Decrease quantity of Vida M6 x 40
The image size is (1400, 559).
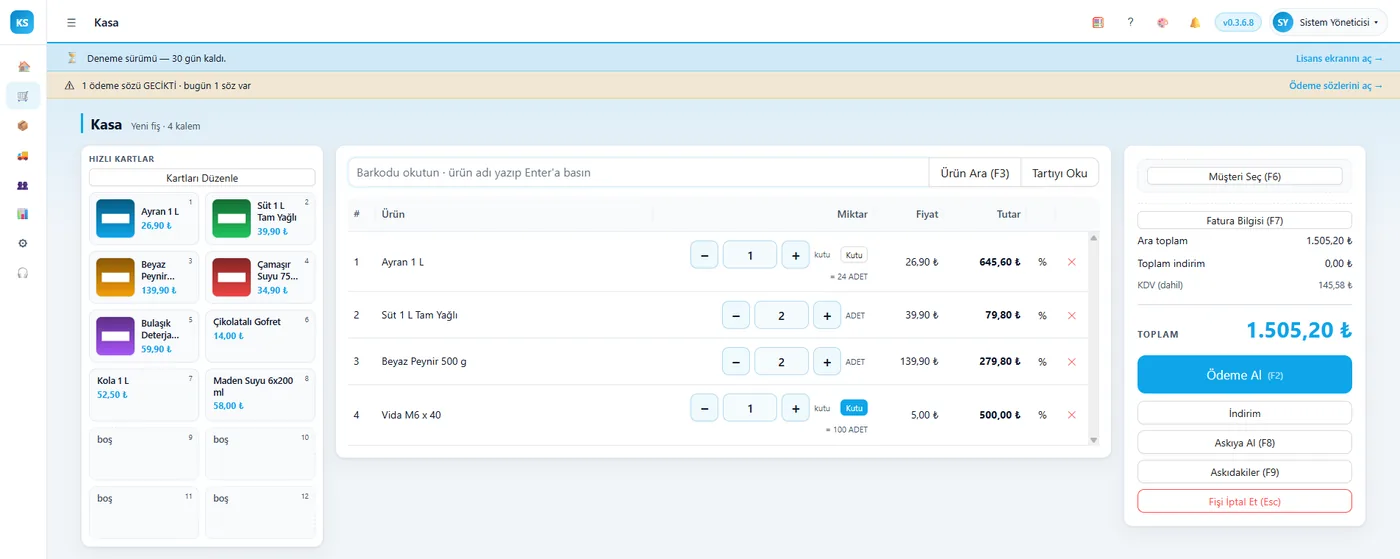704,408
